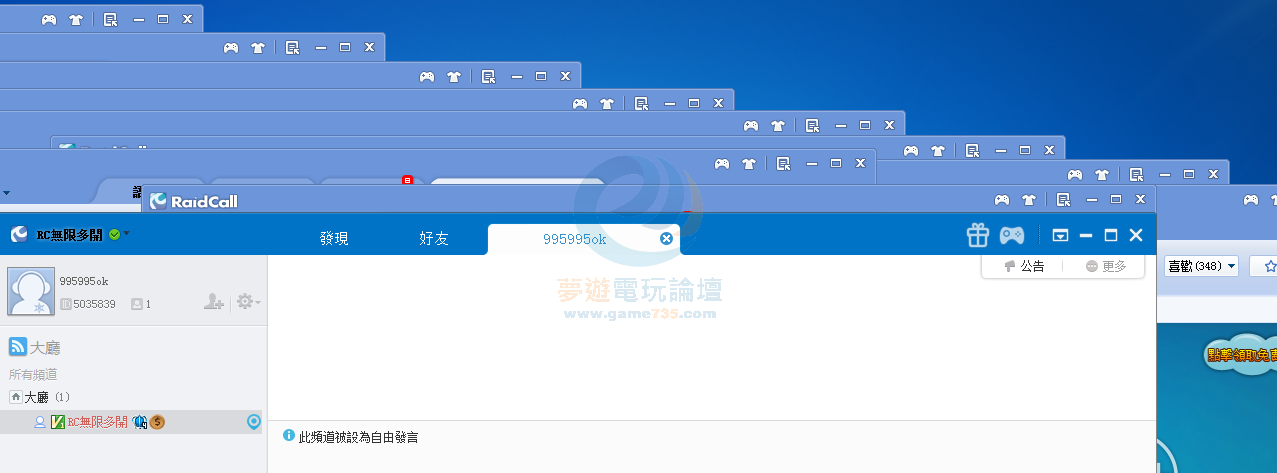Open the game center gamepad icon in front window
Image resolution: width=1277 pixels, height=473 pixels.
click(x=1012, y=236)
